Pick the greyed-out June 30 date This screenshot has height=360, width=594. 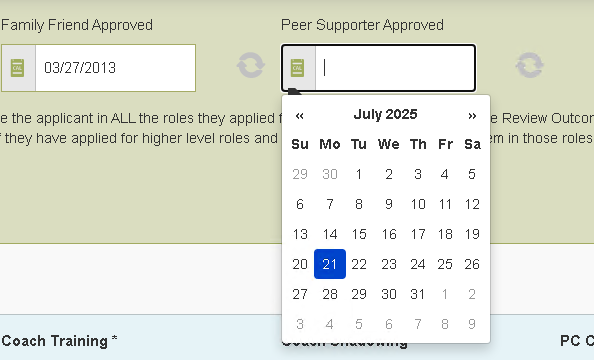click(330, 174)
